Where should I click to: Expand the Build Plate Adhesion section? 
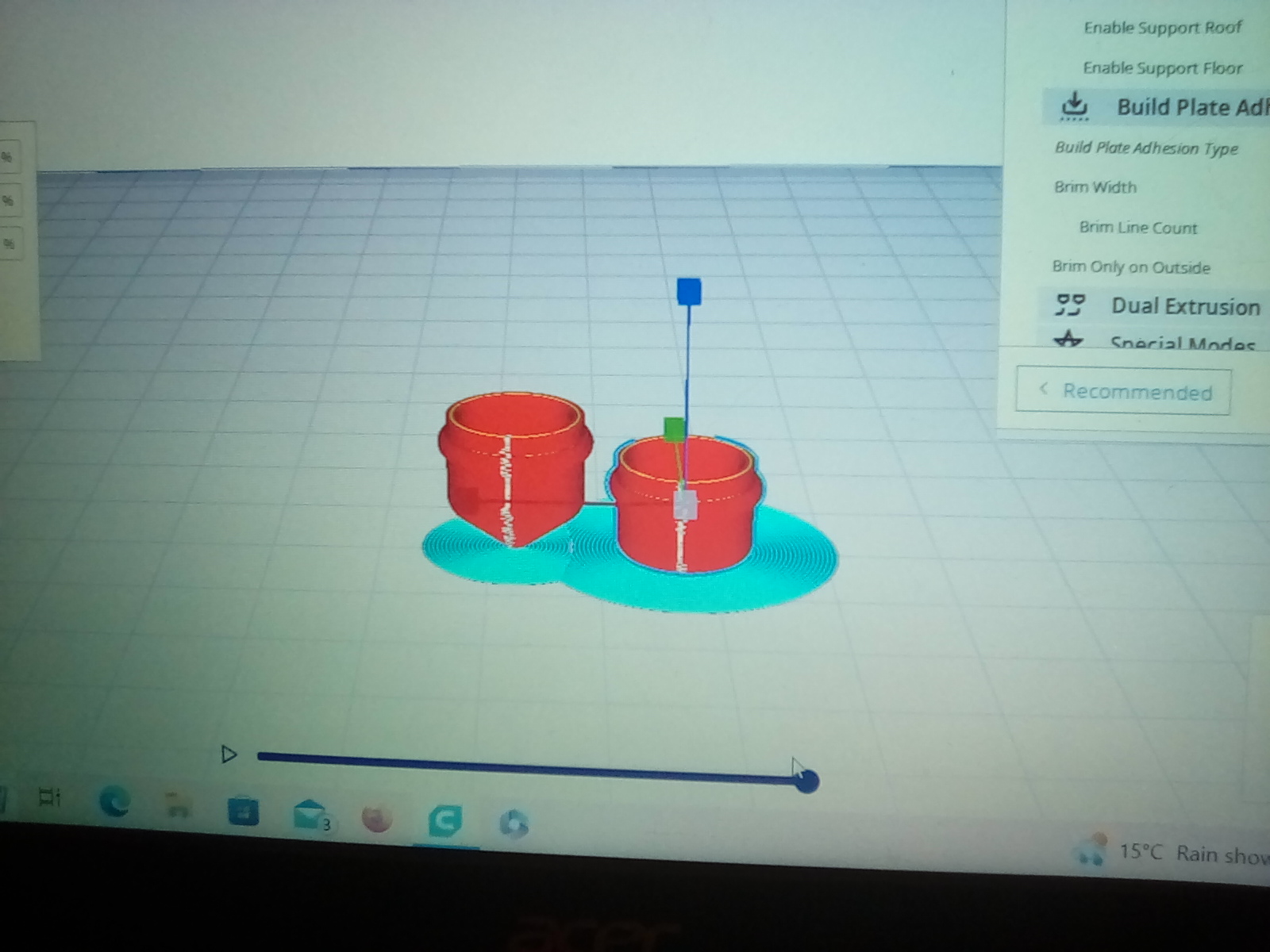[x=1156, y=106]
